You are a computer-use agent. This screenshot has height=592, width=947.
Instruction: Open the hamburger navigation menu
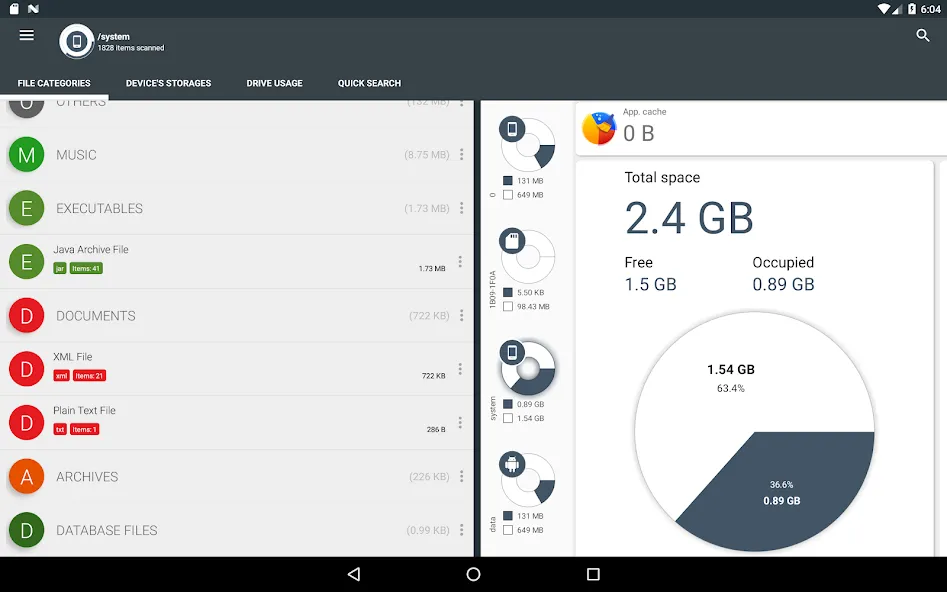(27, 35)
